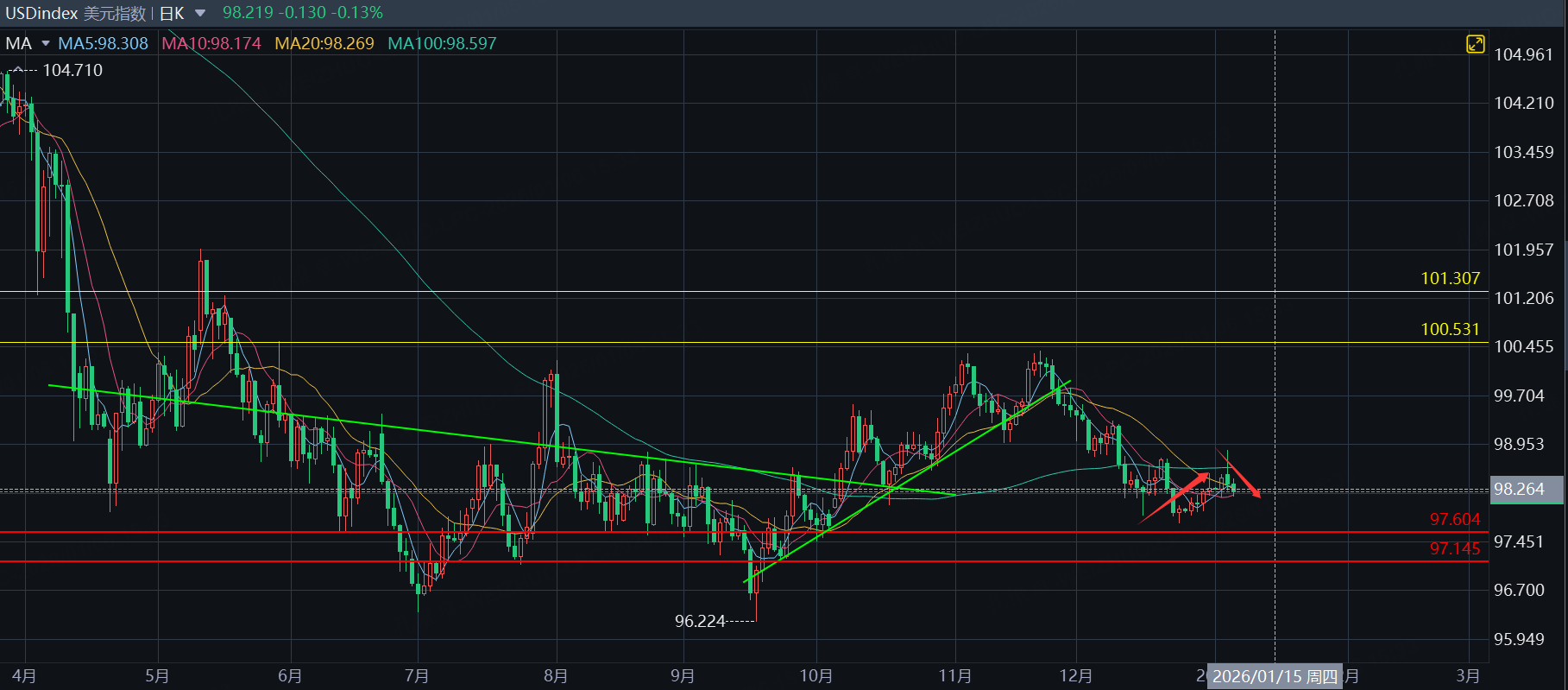
Task: Click the 7月 time axis label
Action: (417, 676)
